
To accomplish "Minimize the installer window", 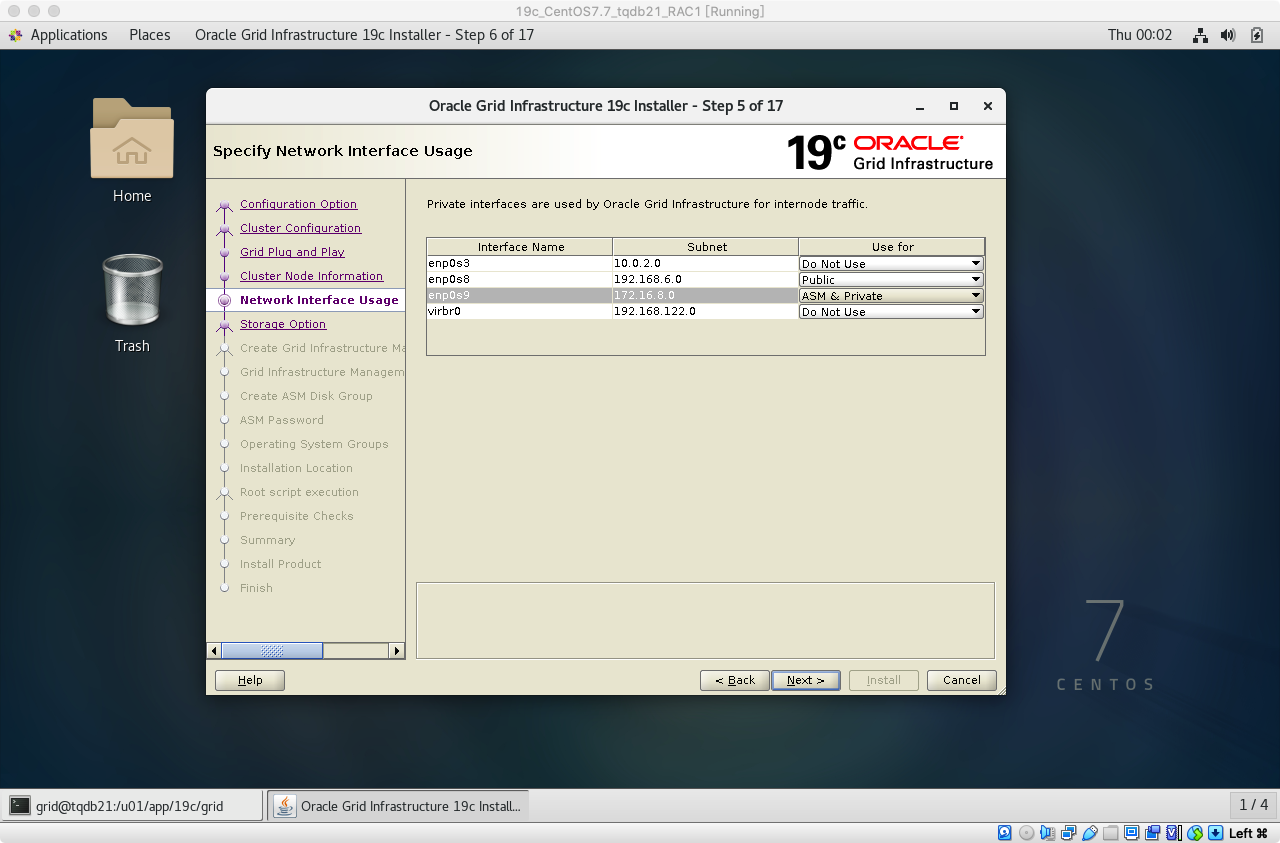I will coord(920,106).
